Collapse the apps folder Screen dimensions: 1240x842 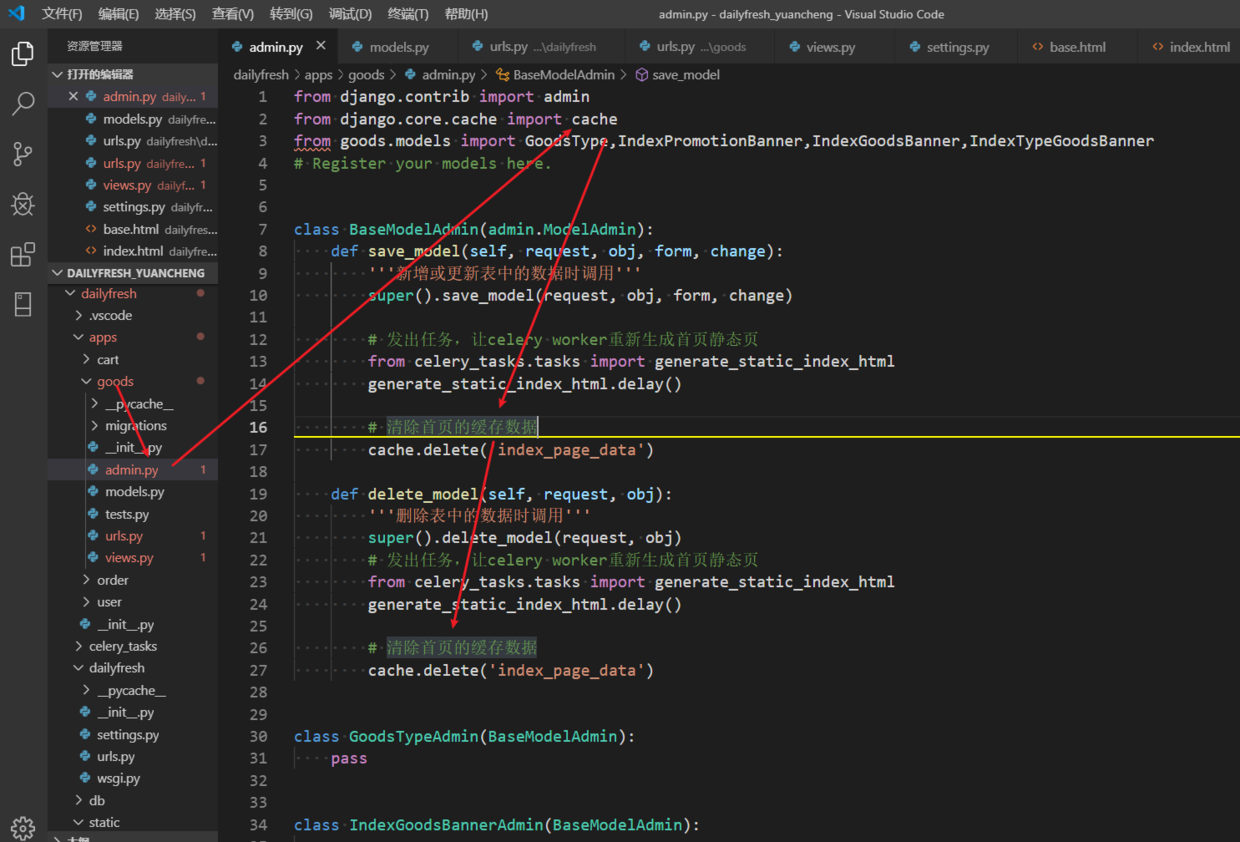pyautogui.click(x=133, y=338)
